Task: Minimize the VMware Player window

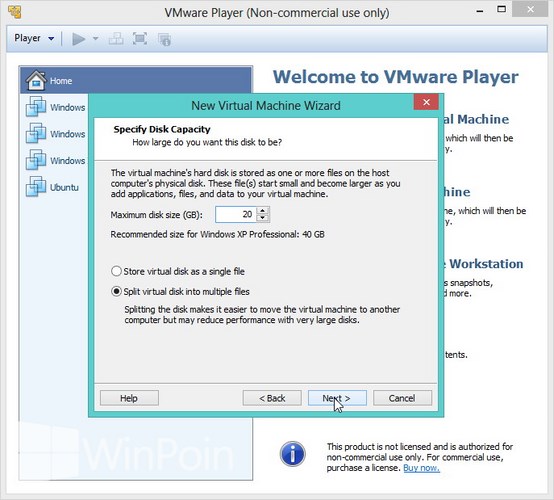Action: pos(480,11)
